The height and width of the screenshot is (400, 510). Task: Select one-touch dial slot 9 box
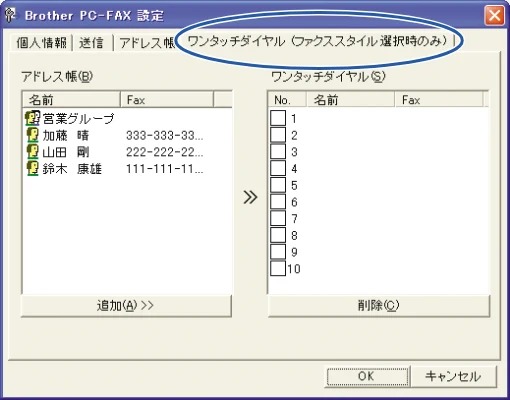point(278,251)
